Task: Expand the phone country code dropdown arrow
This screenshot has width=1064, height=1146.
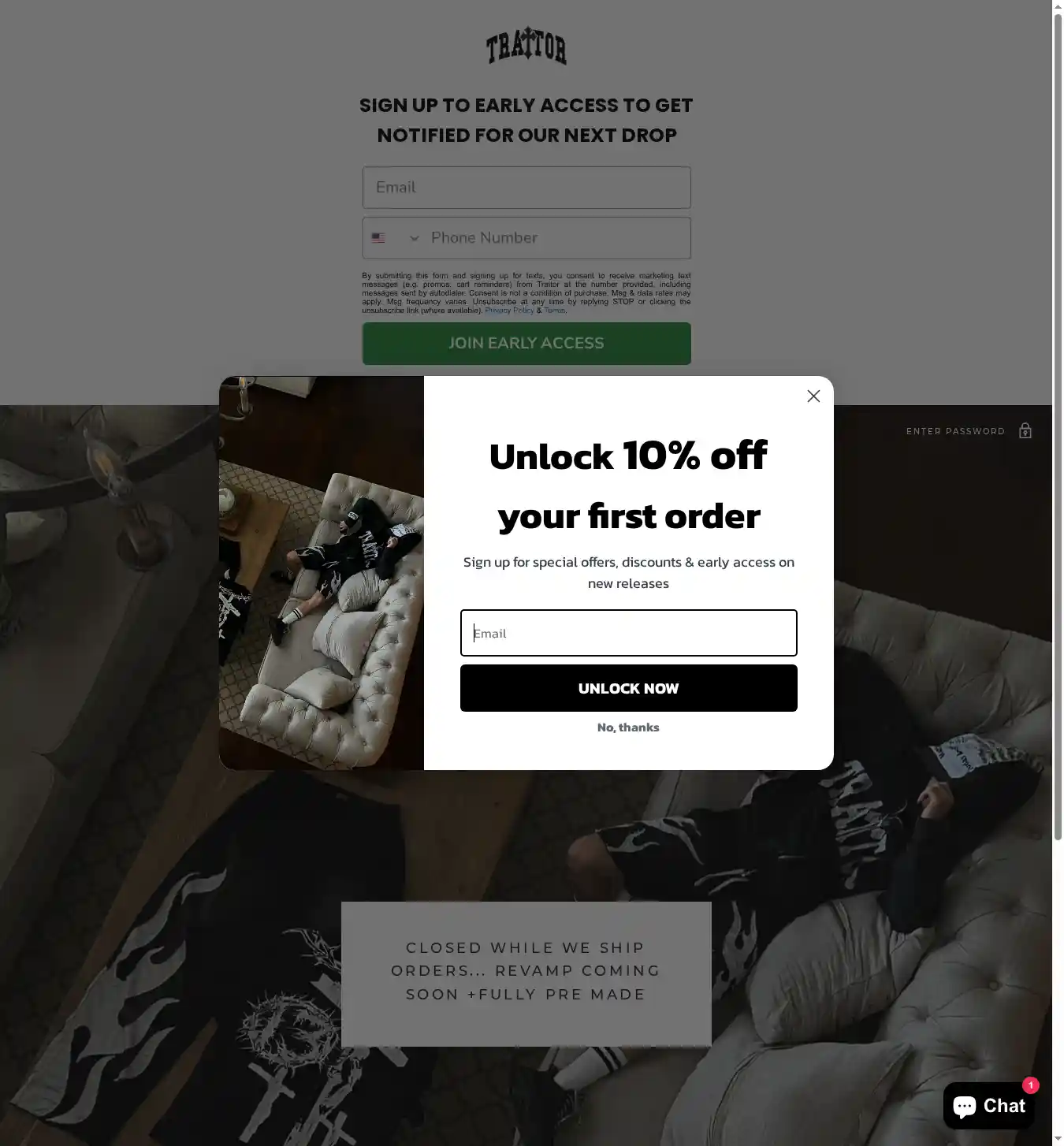Action: [x=414, y=238]
